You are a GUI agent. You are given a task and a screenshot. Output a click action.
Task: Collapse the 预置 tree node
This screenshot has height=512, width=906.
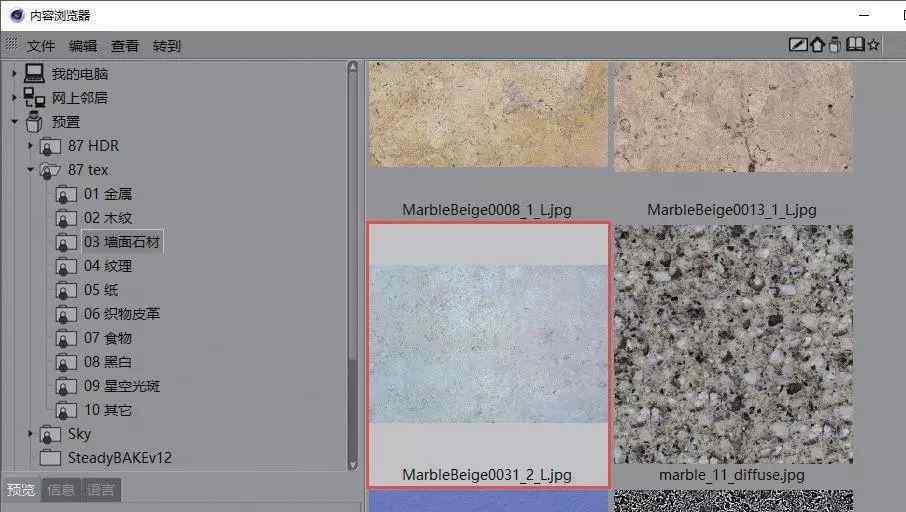click(14, 121)
